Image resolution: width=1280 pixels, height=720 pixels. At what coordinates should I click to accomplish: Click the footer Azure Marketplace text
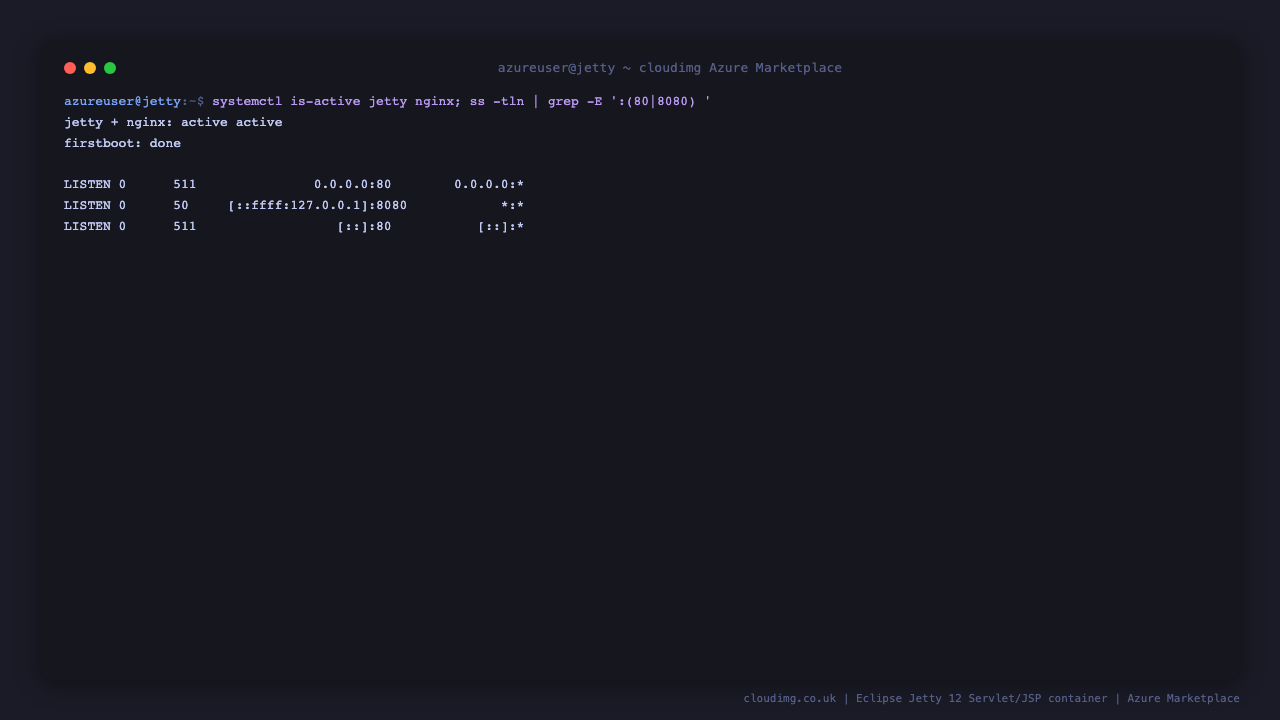[x=1184, y=699]
